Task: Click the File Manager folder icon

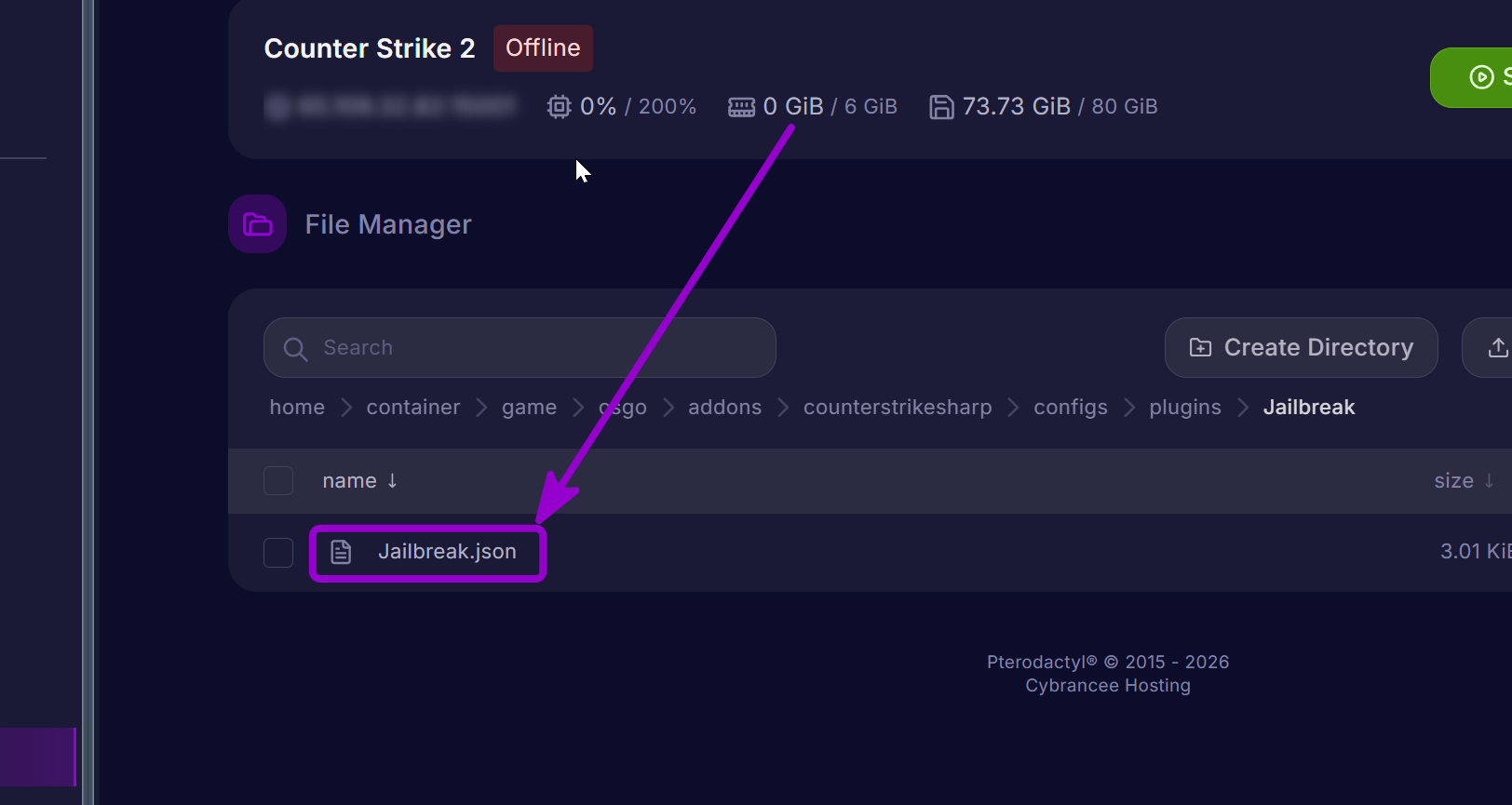Action: tap(257, 224)
